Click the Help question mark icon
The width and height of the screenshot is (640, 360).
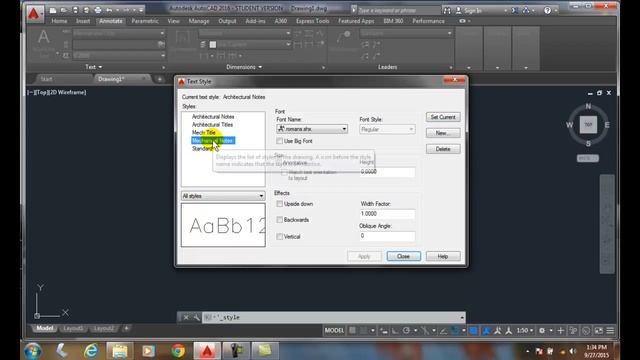tap(547, 11)
